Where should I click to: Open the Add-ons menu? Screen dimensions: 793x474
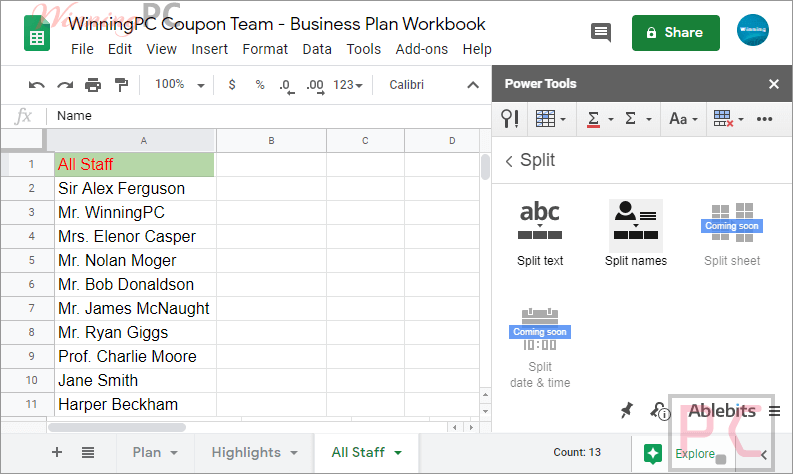(x=422, y=49)
